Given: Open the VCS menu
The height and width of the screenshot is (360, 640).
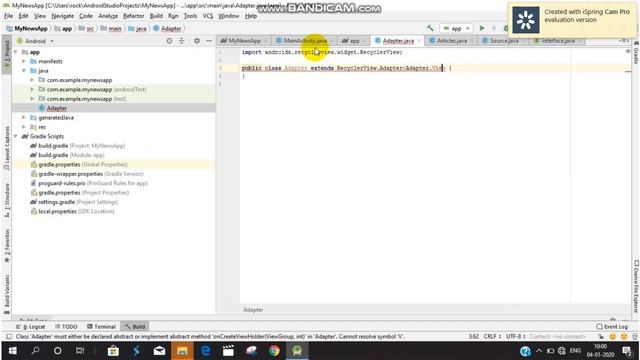Looking at the screenshot, I should click(x=208, y=16).
